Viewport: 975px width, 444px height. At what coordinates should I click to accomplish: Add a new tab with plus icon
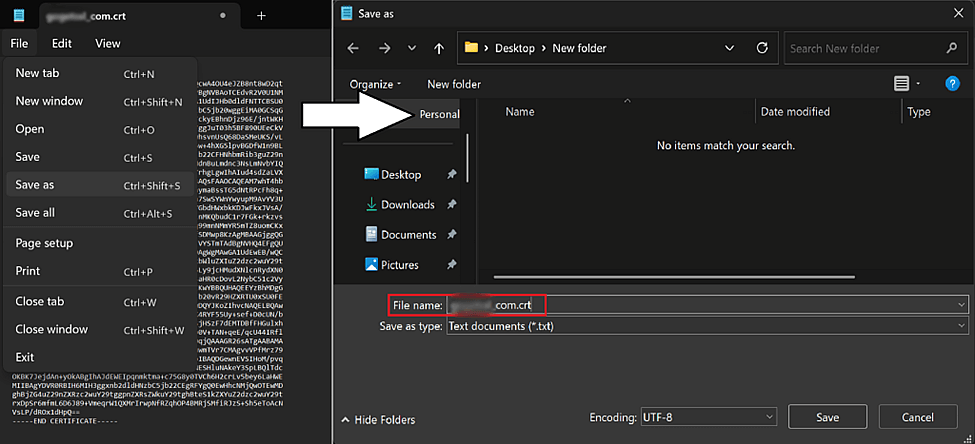point(261,16)
